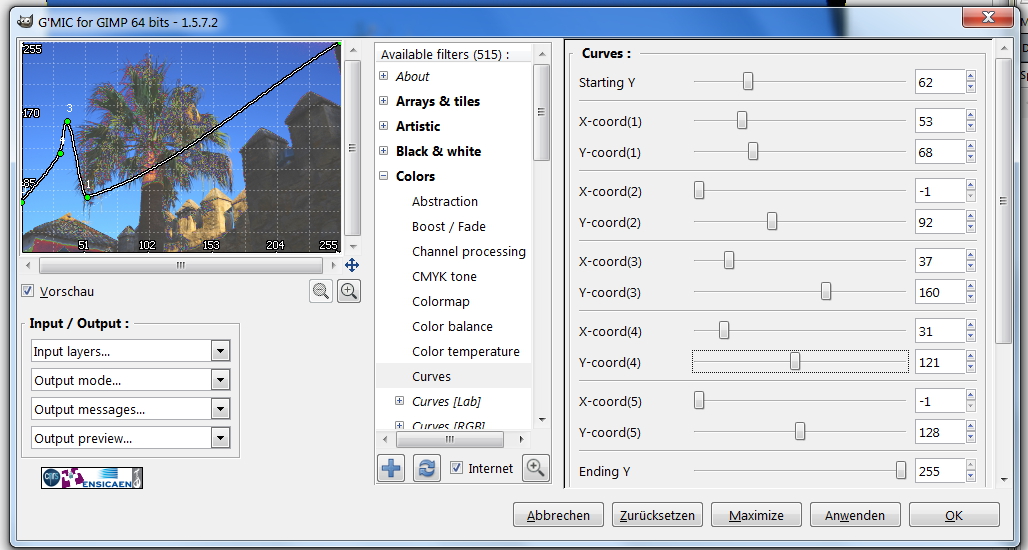Click the refresh filters icon
1028x550 pixels.
[426, 468]
